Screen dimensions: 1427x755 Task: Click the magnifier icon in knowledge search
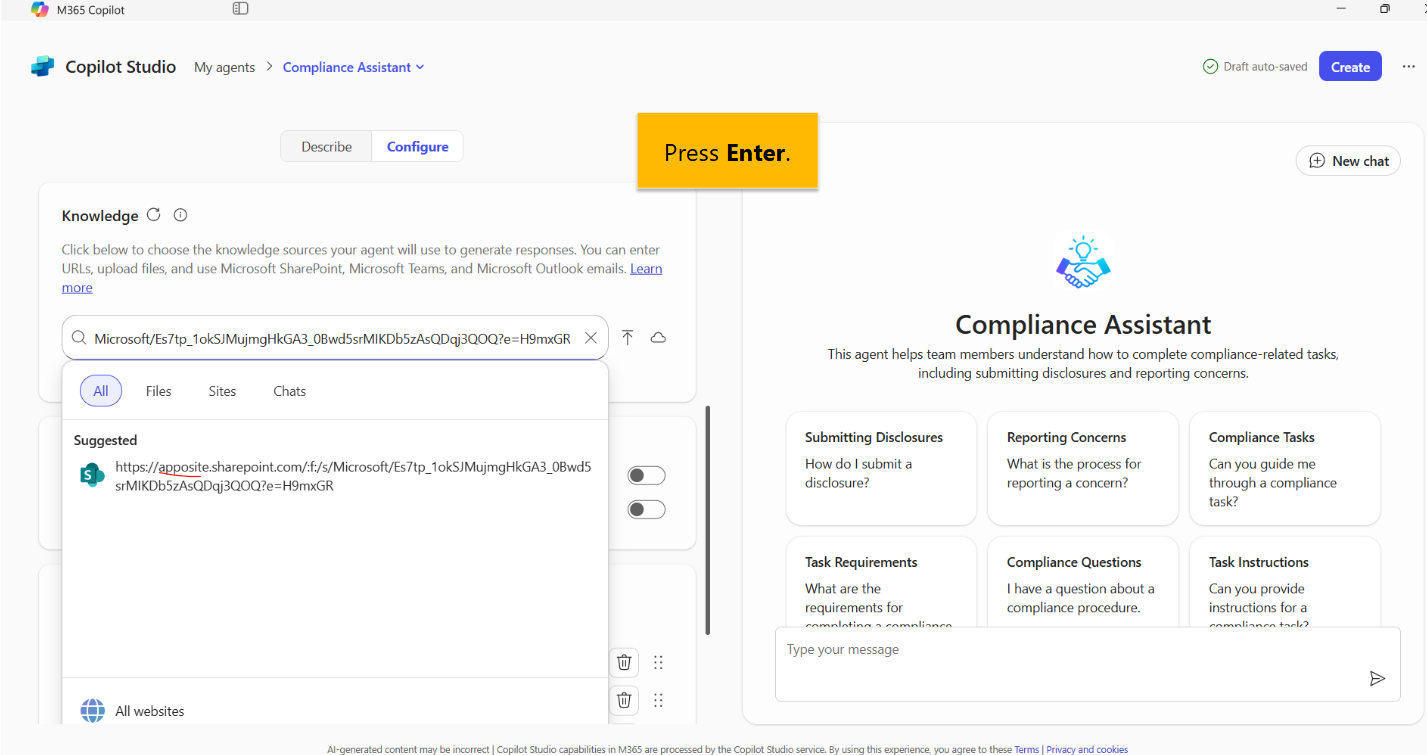78,338
